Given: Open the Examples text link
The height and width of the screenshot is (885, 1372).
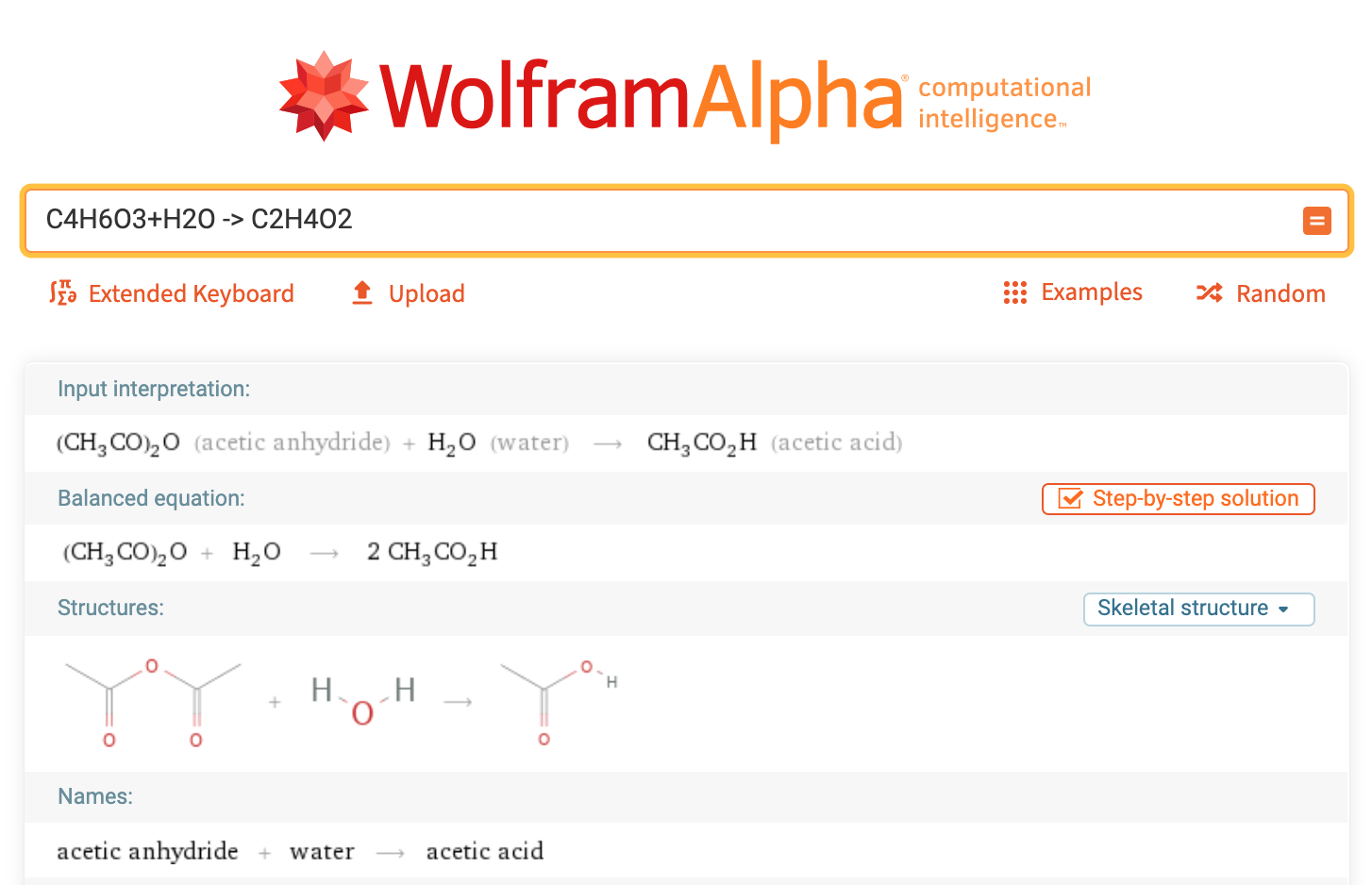Looking at the screenshot, I should pyautogui.click(x=1091, y=292).
